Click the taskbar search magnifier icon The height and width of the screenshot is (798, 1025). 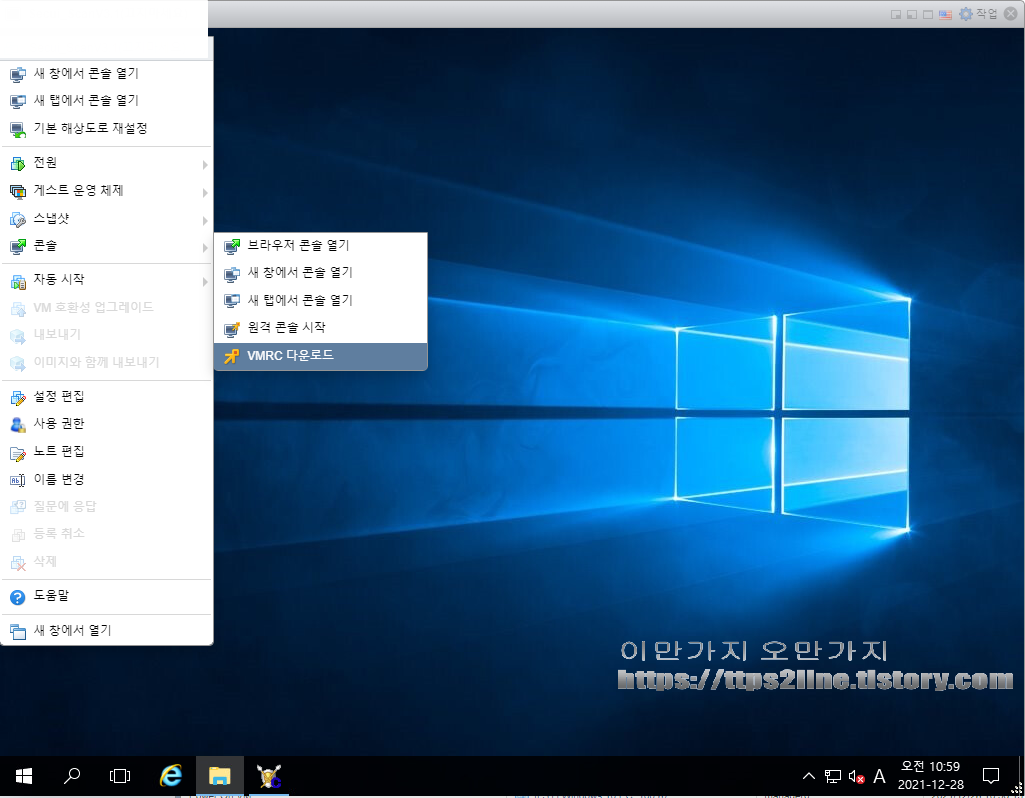tap(72, 776)
